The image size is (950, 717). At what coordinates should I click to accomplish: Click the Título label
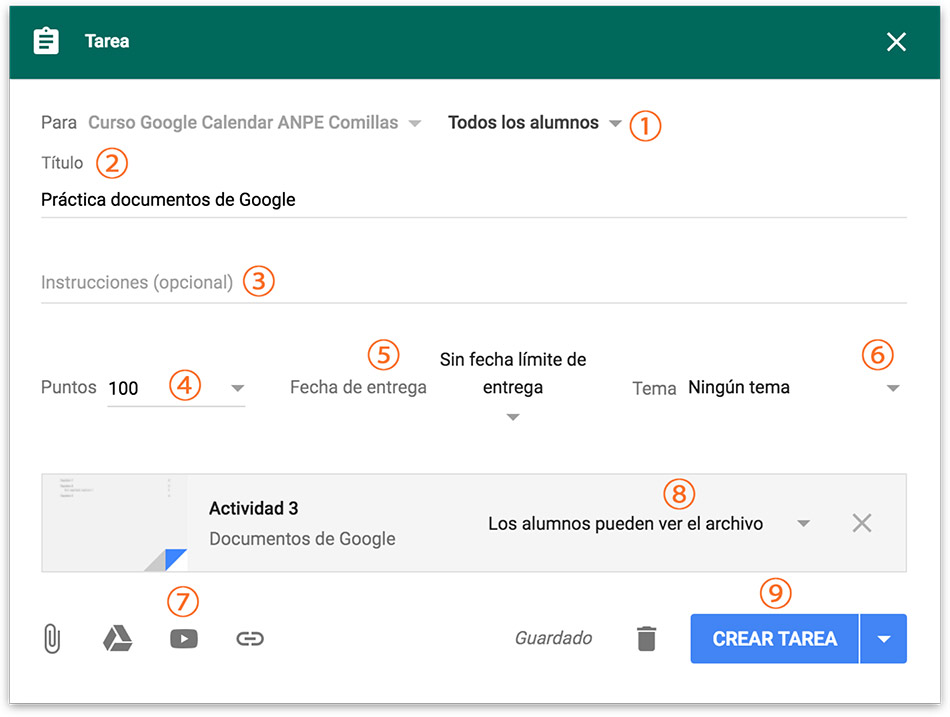click(62, 163)
